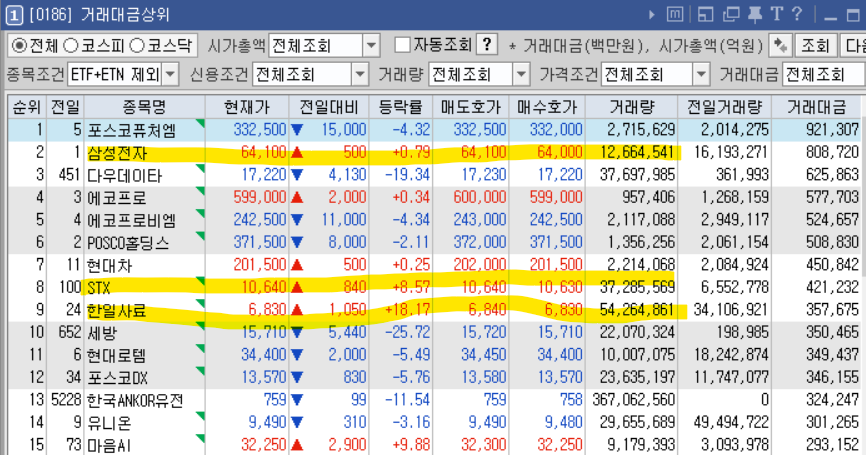Sort by the 전일대비 column header
This screenshot has width=866, height=455.
329,107
